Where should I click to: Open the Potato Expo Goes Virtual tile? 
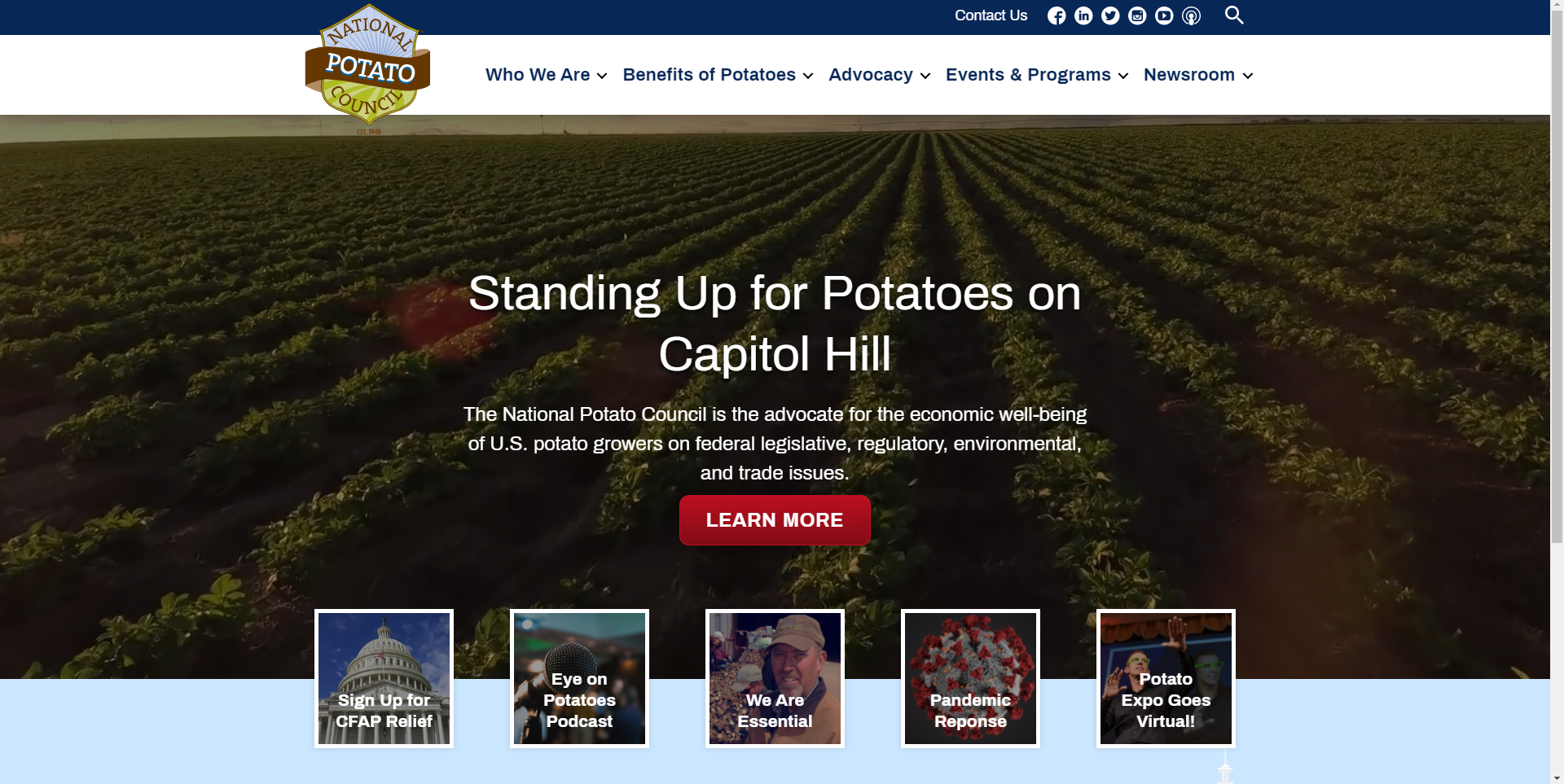click(1166, 678)
